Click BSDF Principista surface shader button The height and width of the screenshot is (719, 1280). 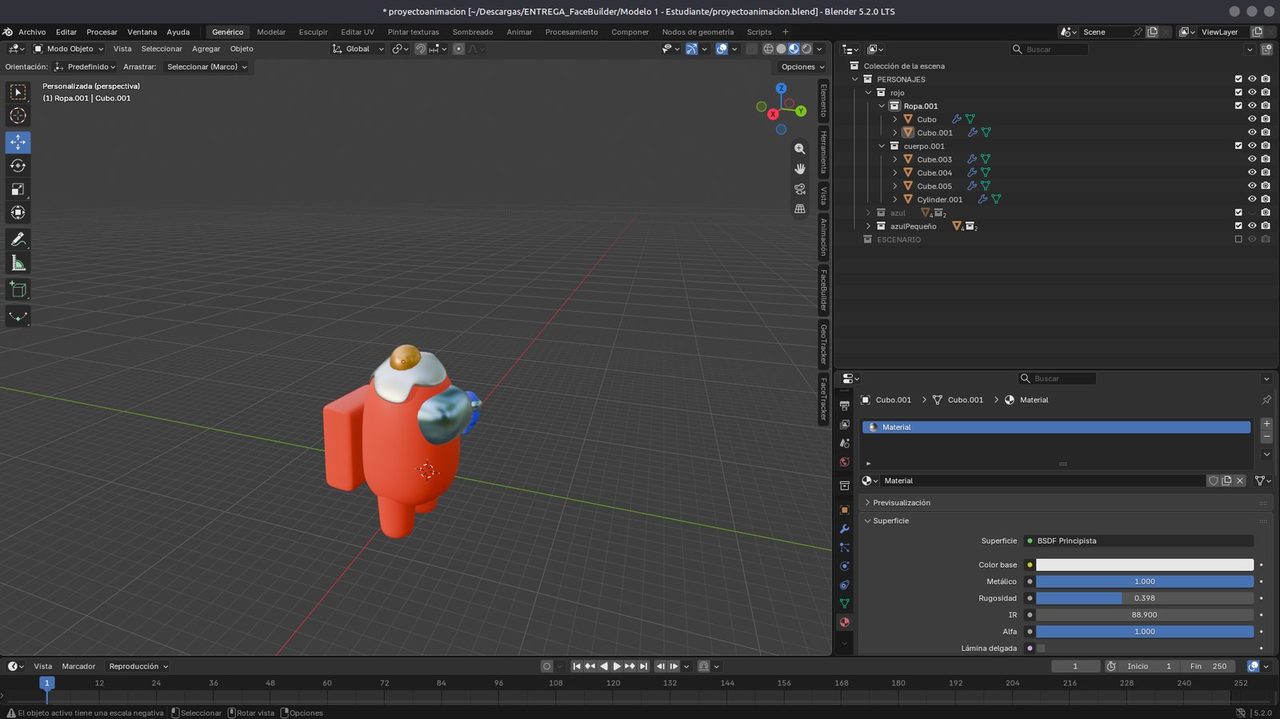[x=1138, y=541]
